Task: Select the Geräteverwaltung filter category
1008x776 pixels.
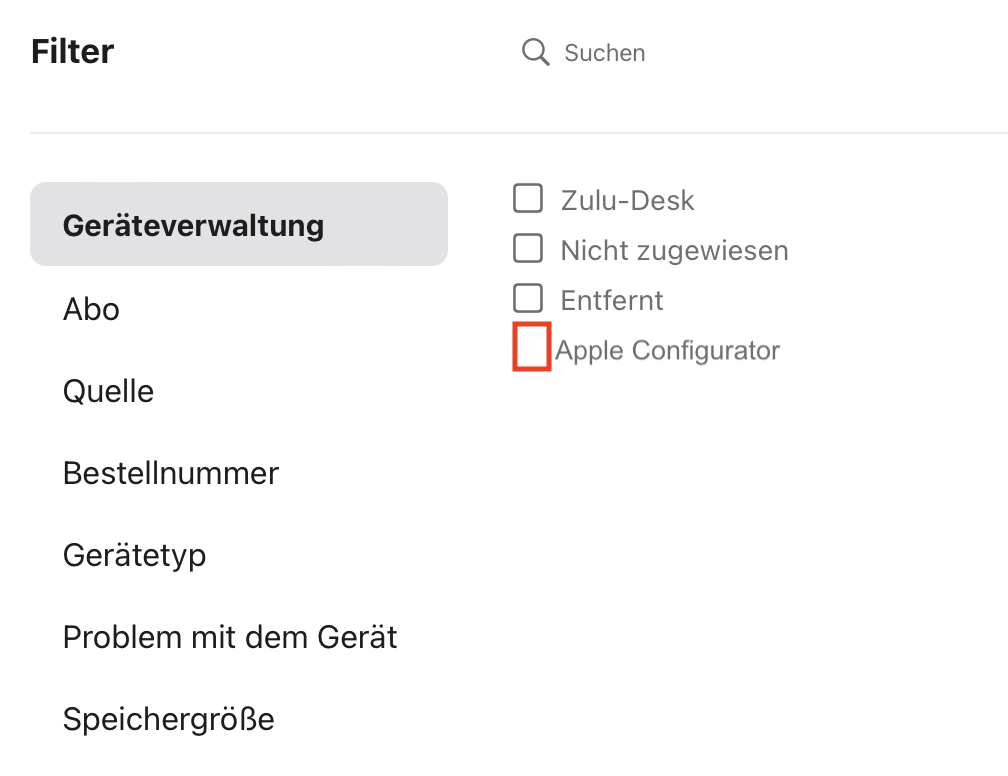Action: [x=239, y=224]
